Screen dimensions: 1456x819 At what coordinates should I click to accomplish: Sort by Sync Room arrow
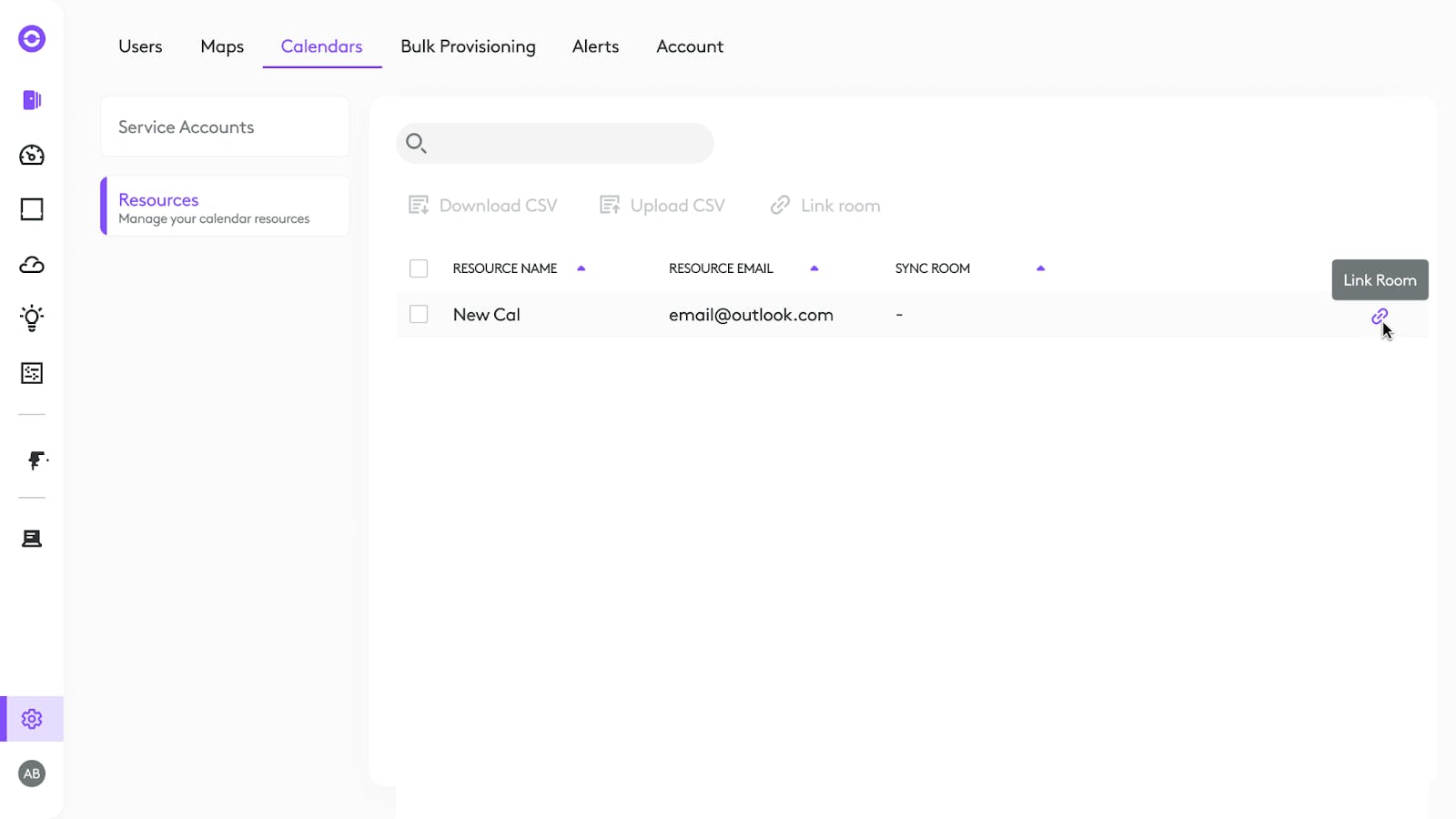click(1040, 268)
